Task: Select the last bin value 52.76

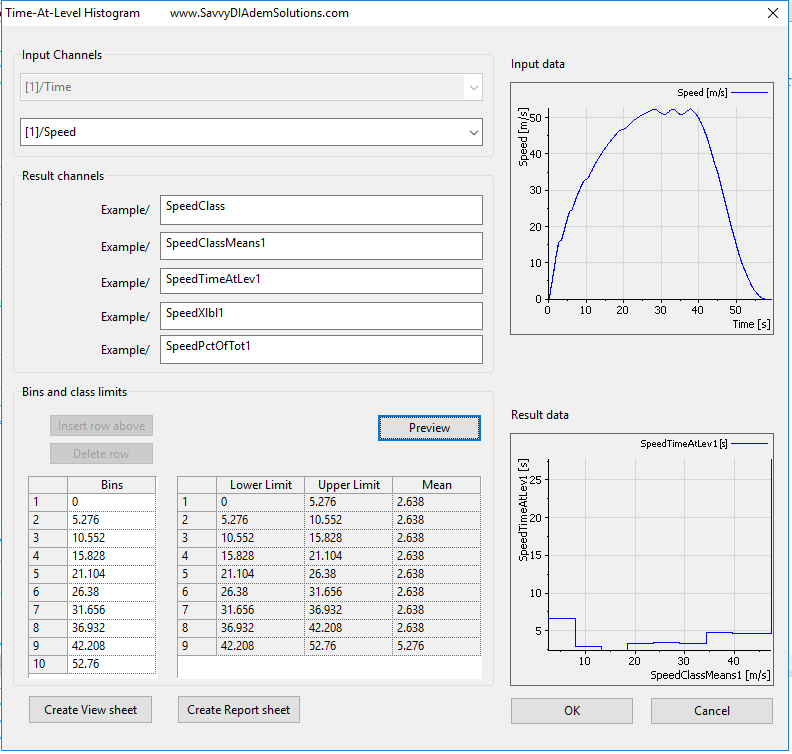Action: [x=111, y=664]
